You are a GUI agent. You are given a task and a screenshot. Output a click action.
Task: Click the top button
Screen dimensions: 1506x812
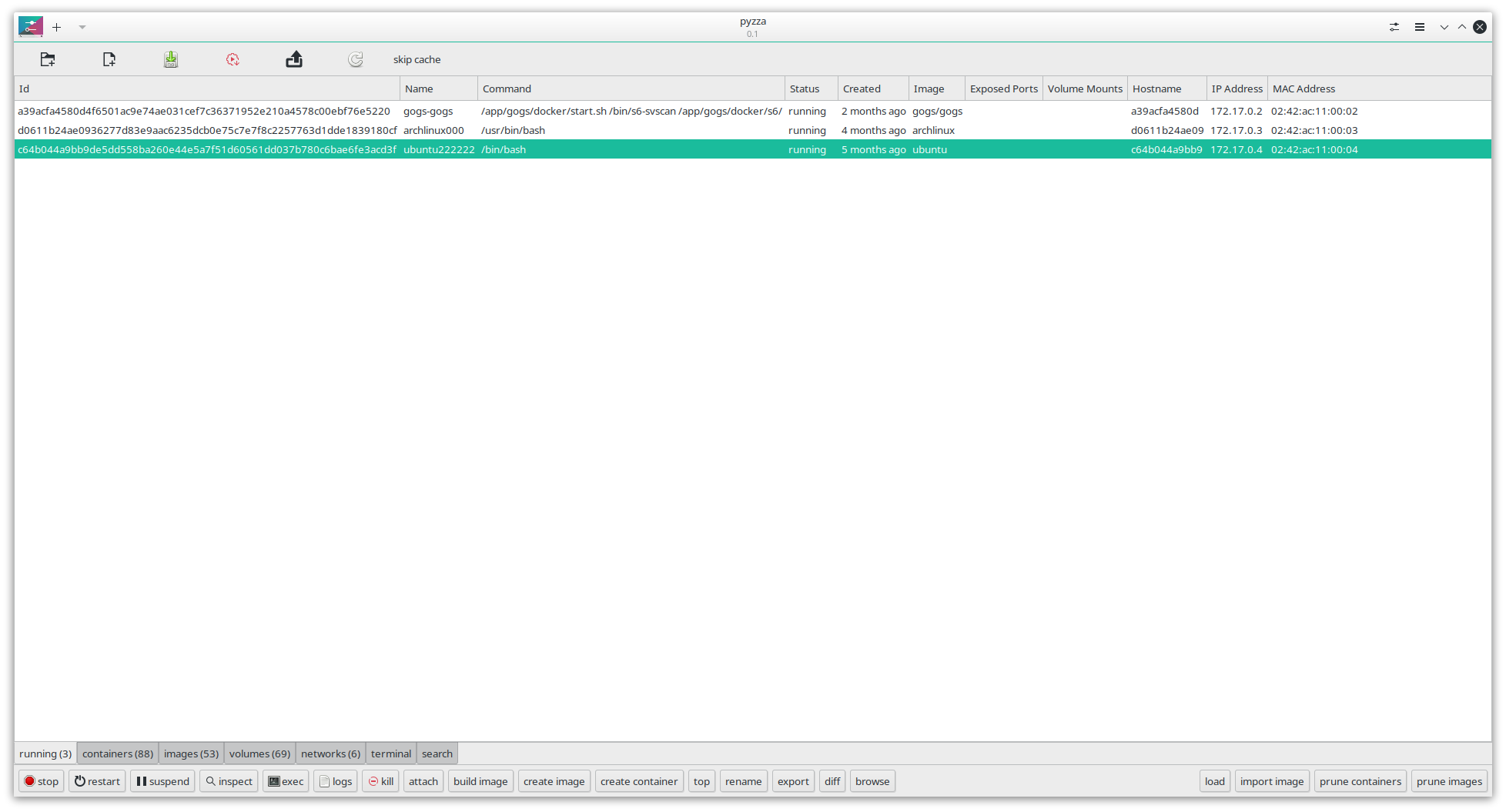coord(701,781)
